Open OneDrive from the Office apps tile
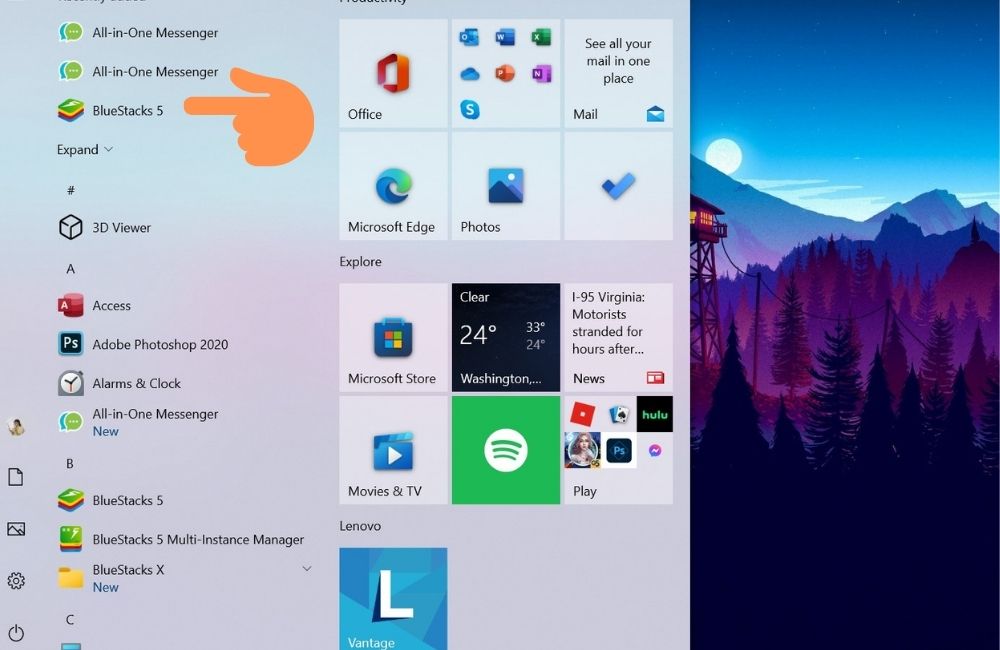The image size is (1000, 650). [x=469, y=74]
